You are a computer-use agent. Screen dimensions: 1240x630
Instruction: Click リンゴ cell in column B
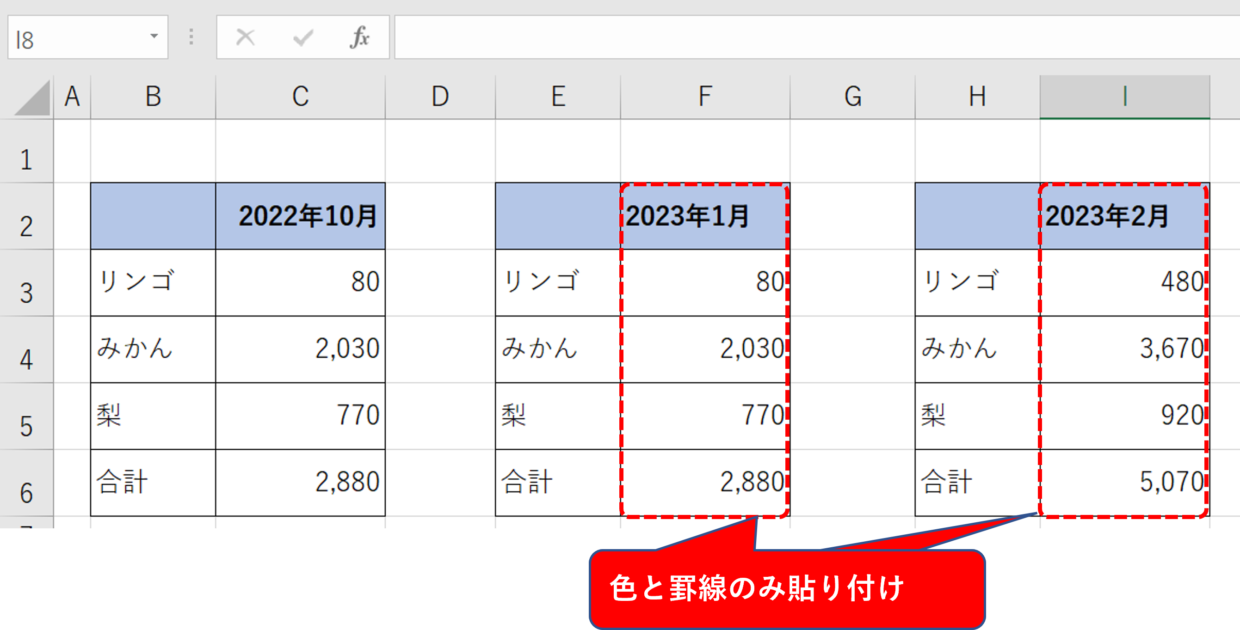tap(153, 283)
